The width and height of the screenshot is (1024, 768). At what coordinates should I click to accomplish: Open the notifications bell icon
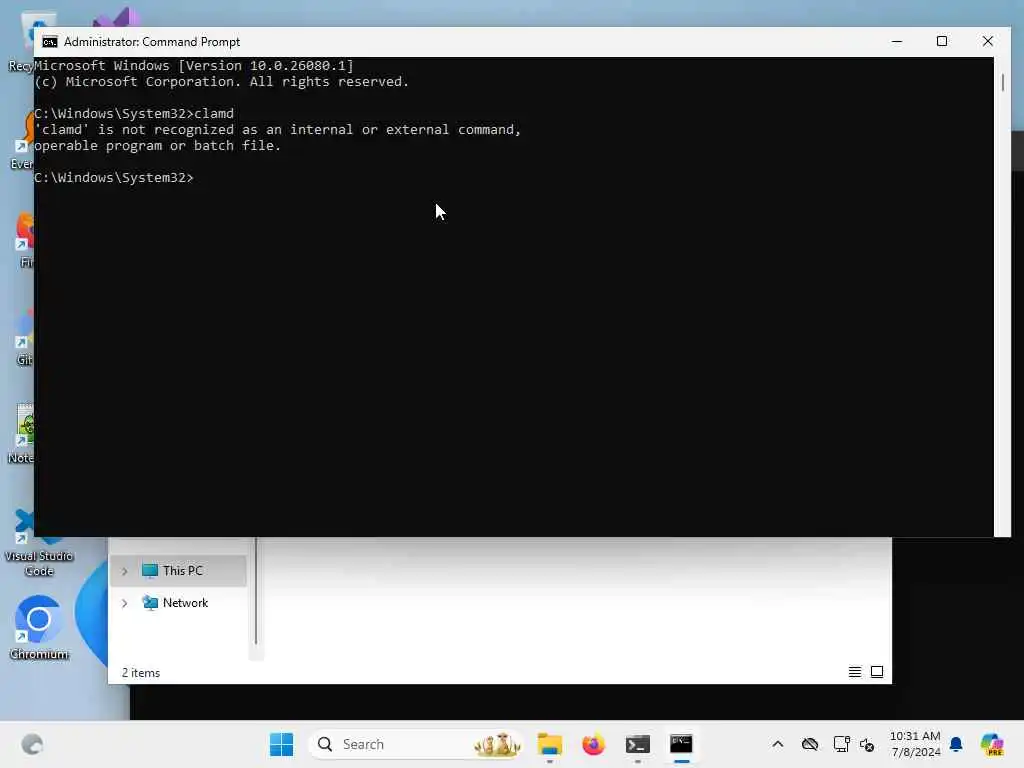956,744
